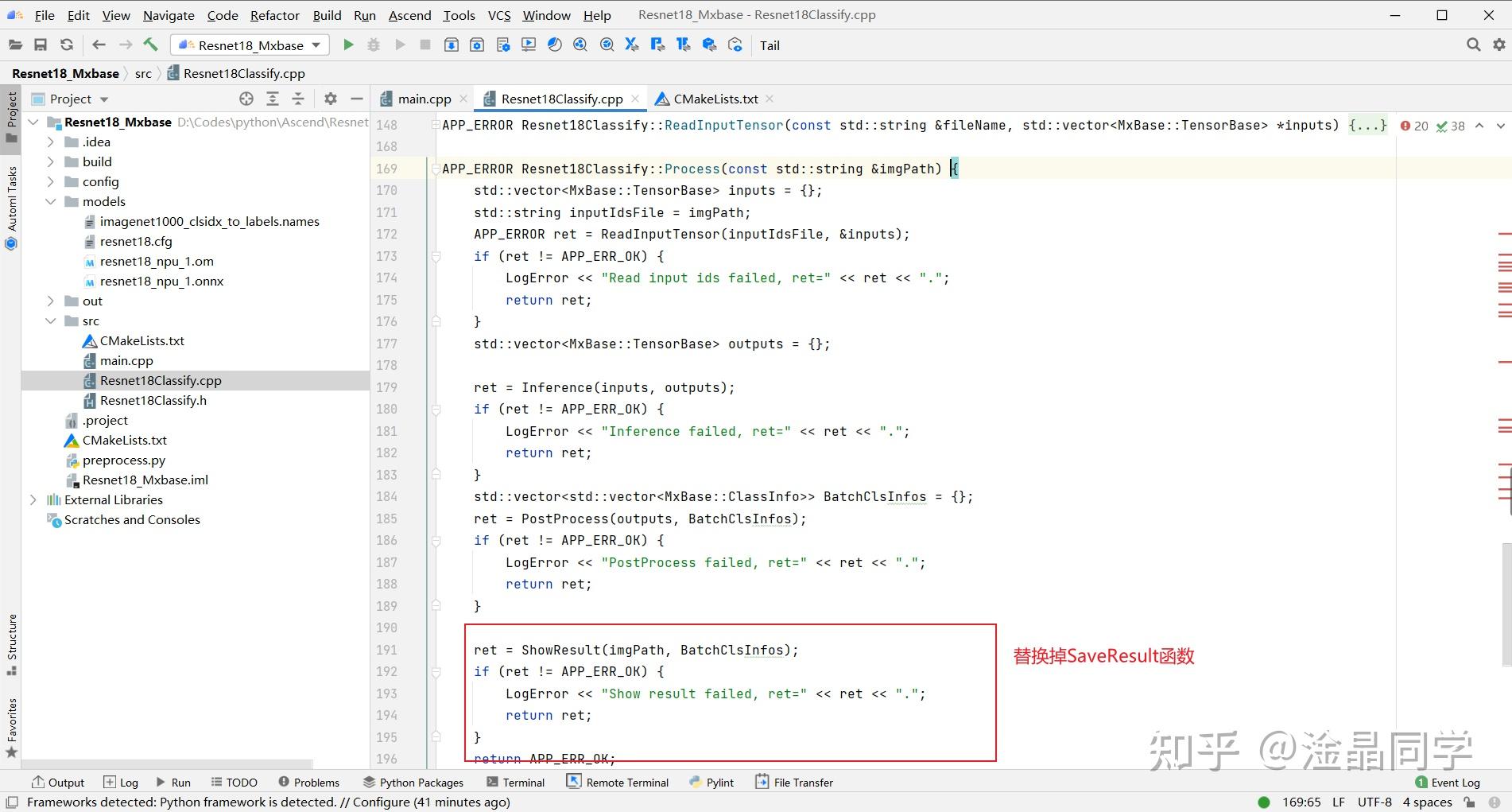Click the src breadcrumb
The width and height of the screenshot is (1512, 812).
click(x=143, y=73)
